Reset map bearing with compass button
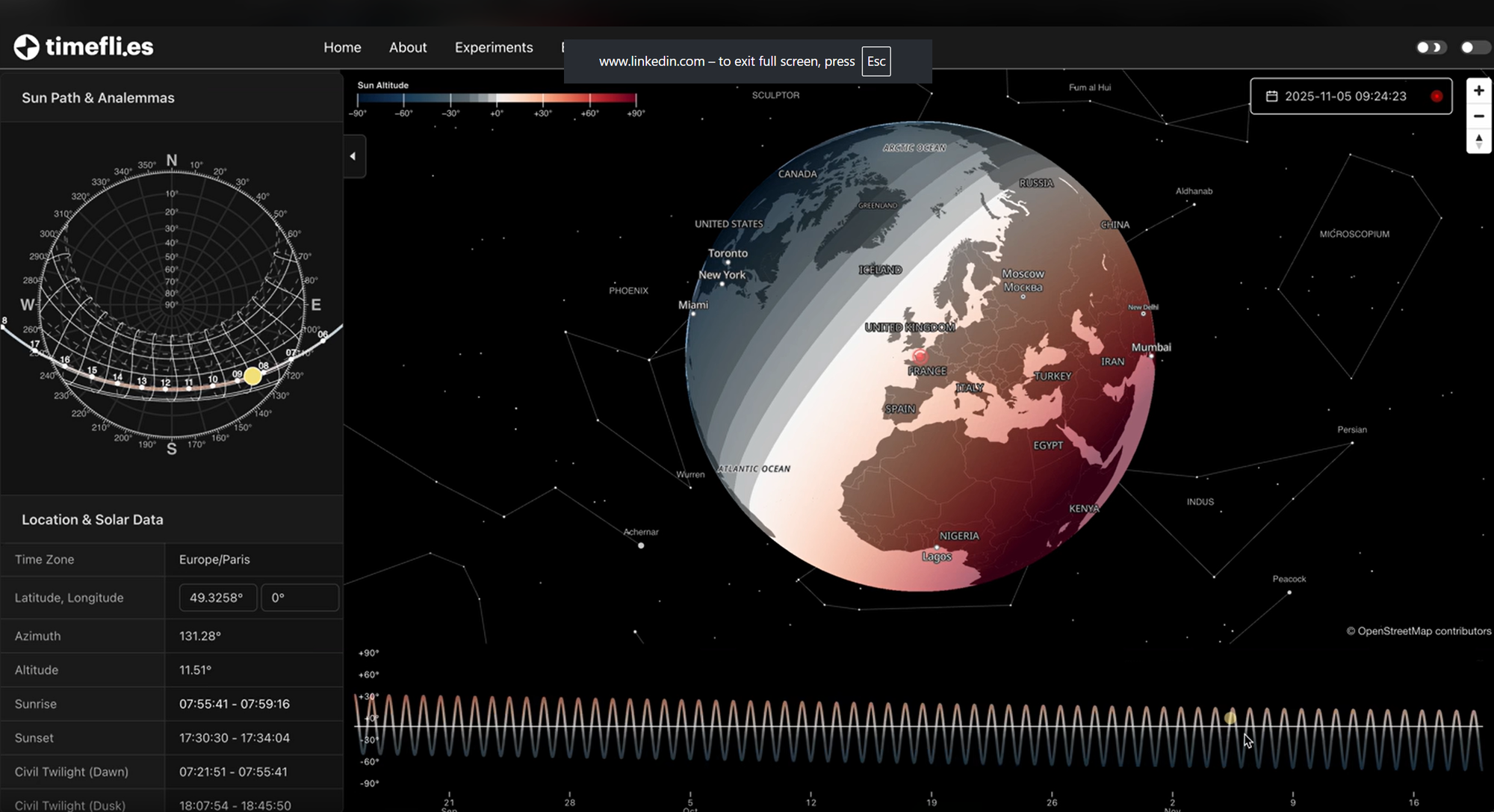 pos(1478,141)
